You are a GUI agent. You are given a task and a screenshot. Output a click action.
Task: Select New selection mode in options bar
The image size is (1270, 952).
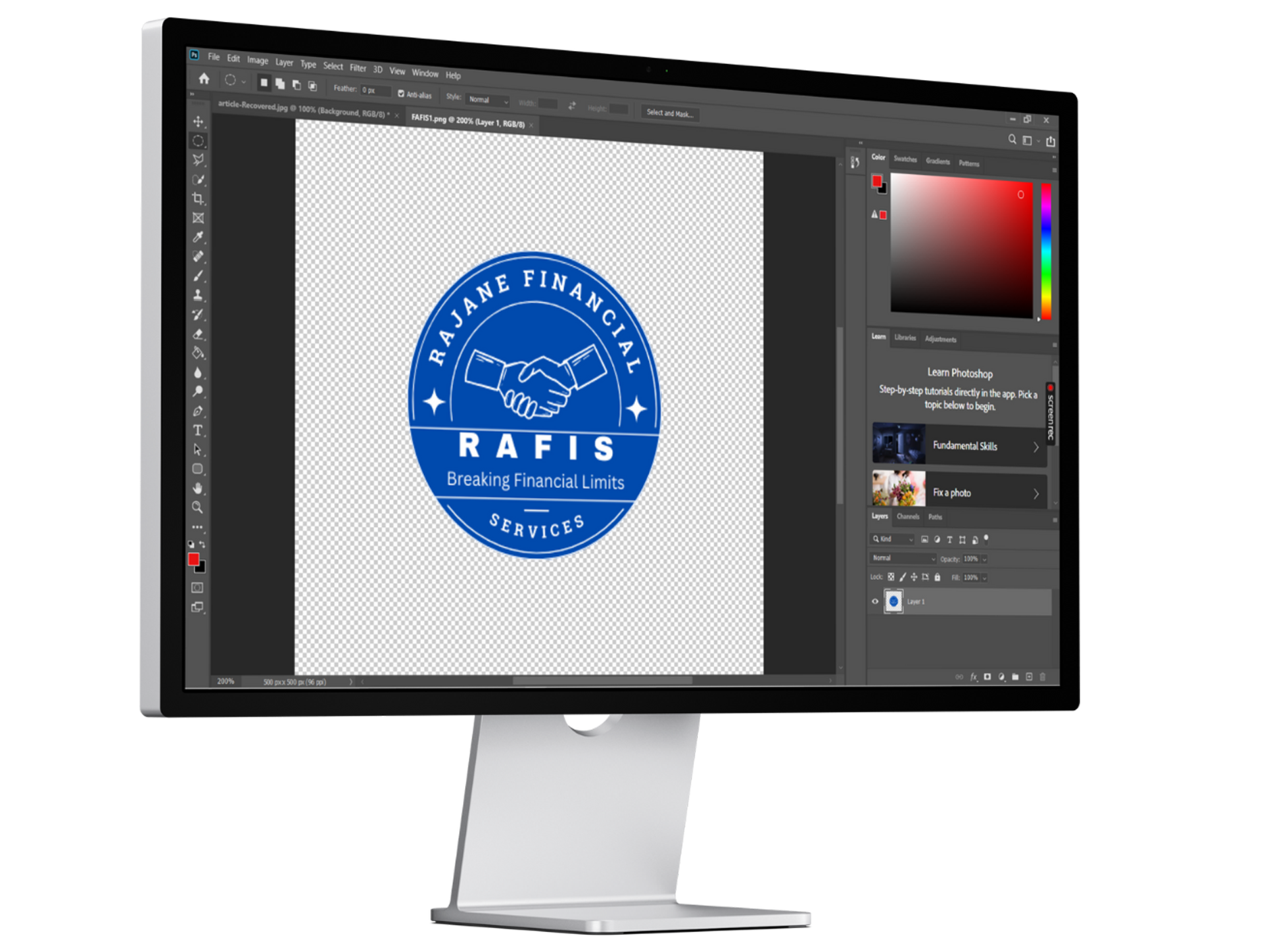coord(264,83)
